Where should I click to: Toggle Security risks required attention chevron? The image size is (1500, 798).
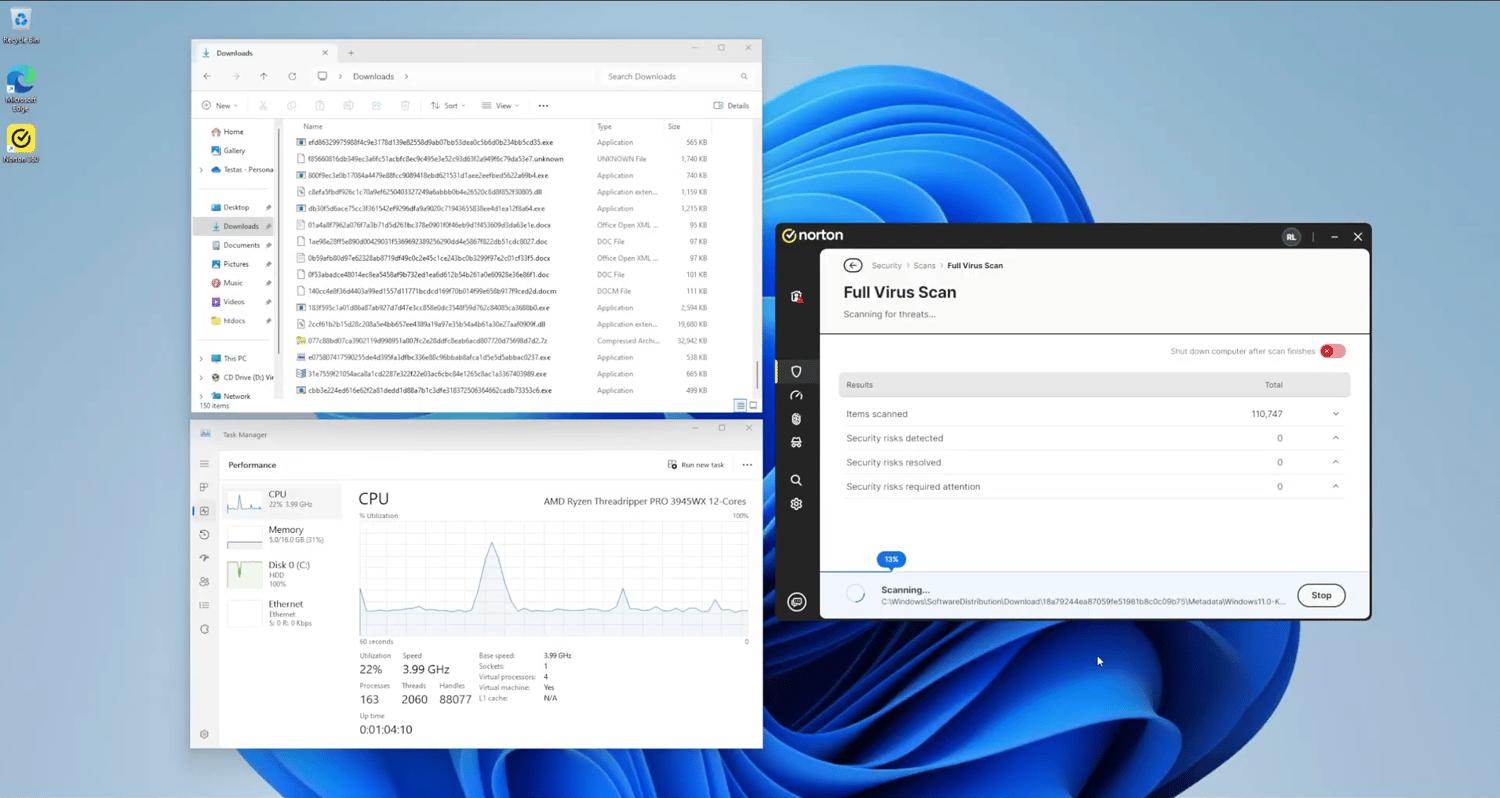pos(1335,486)
